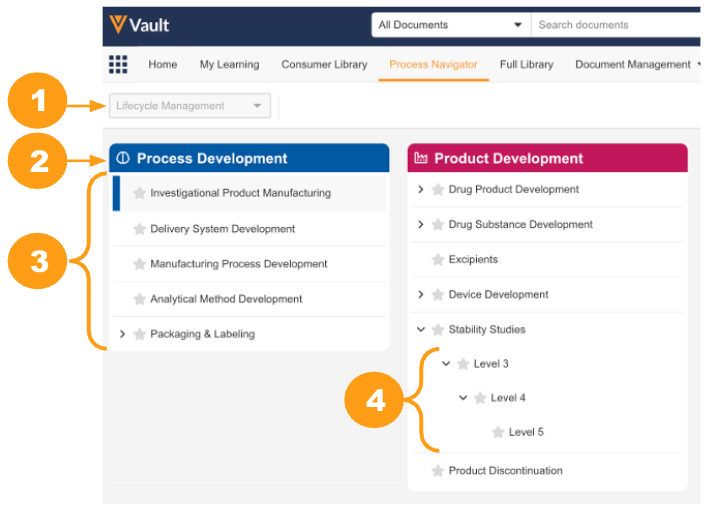Star the Delivery System Development process

point(140,229)
